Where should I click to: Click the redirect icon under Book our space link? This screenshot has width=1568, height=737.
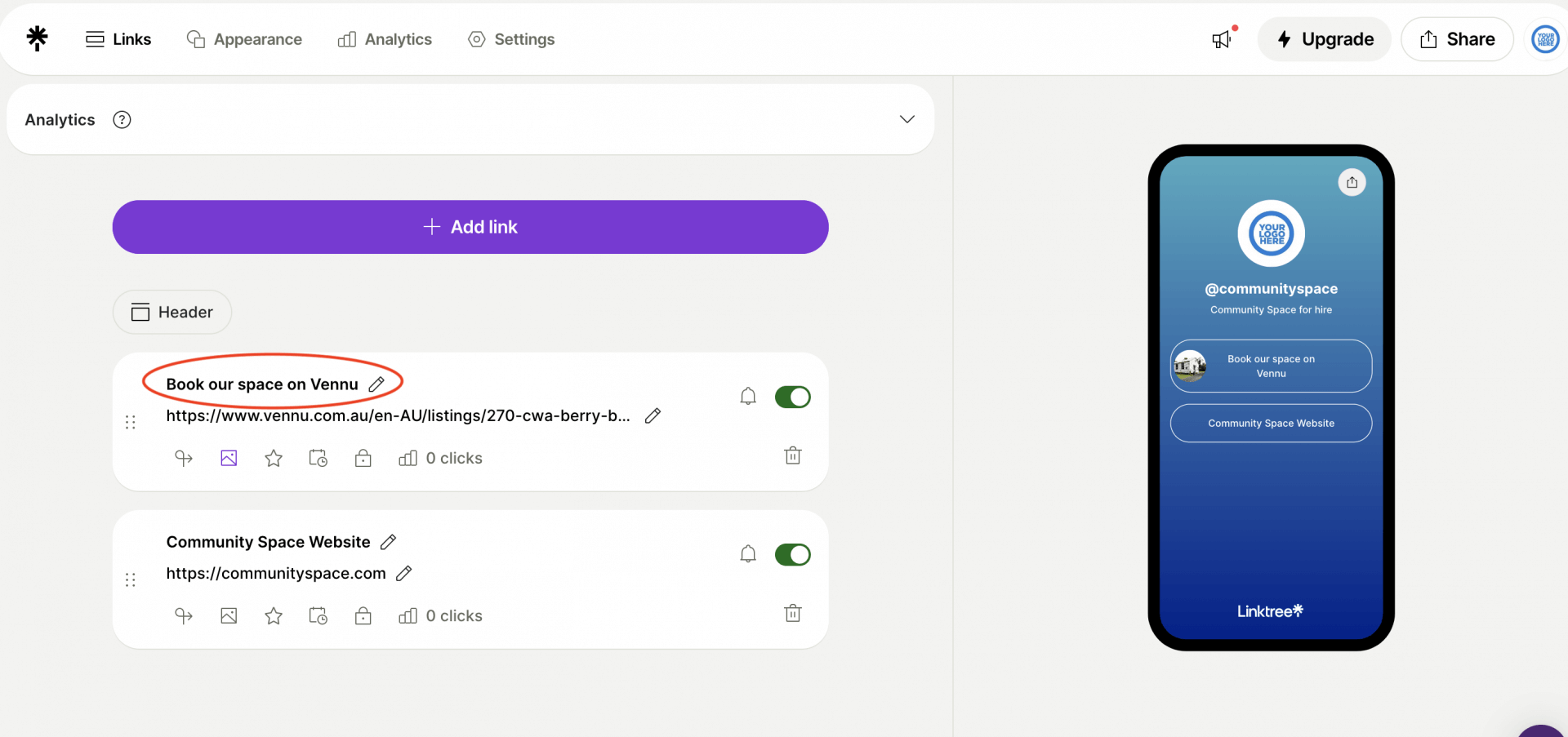coord(183,458)
